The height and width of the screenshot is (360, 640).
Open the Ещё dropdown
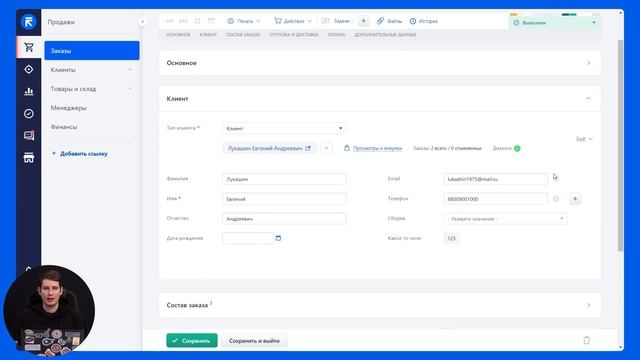[x=584, y=139]
